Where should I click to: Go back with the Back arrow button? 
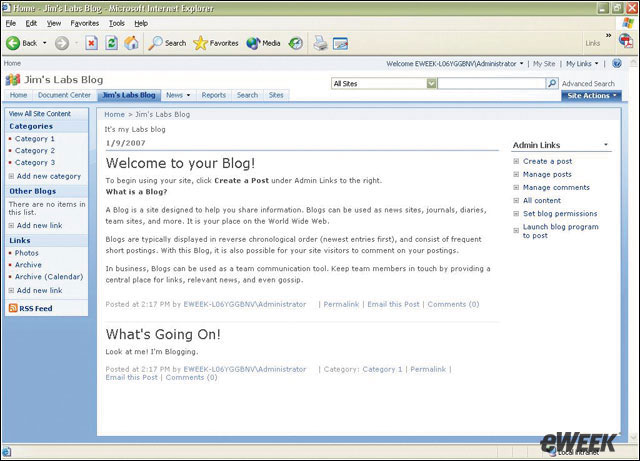(x=22, y=43)
